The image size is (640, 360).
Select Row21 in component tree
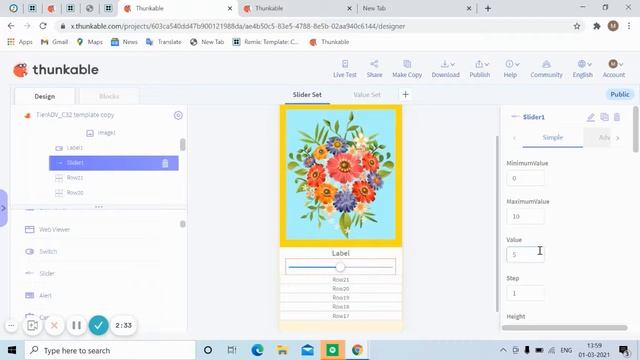pyautogui.click(x=69, y=178)
